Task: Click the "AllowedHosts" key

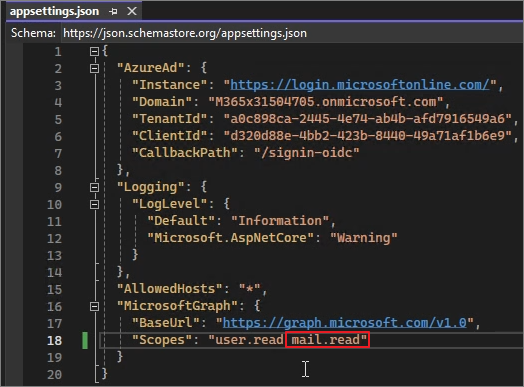Action: pyautogui.click(x=170, y=289)
